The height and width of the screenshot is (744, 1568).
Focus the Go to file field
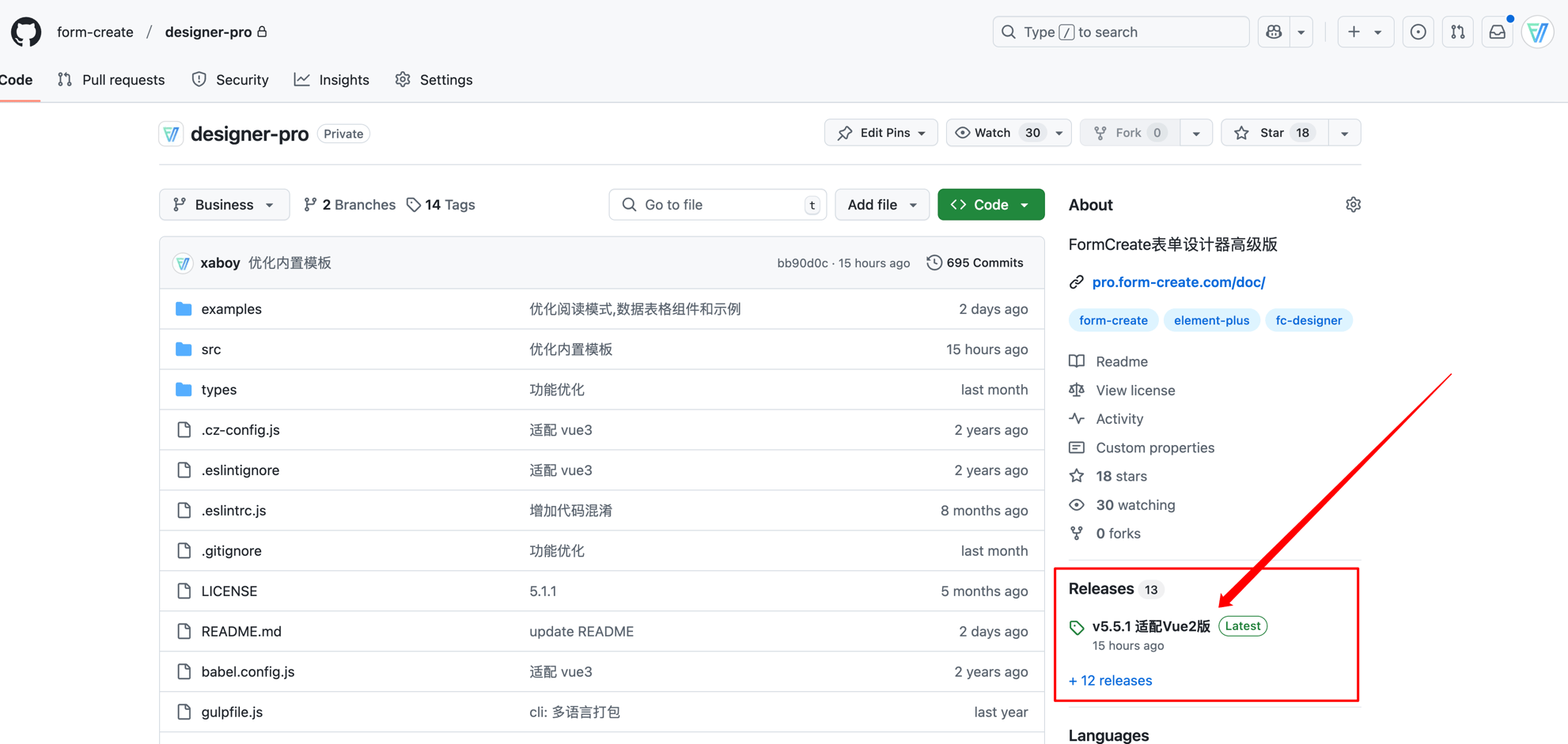(x=718, y=205)
